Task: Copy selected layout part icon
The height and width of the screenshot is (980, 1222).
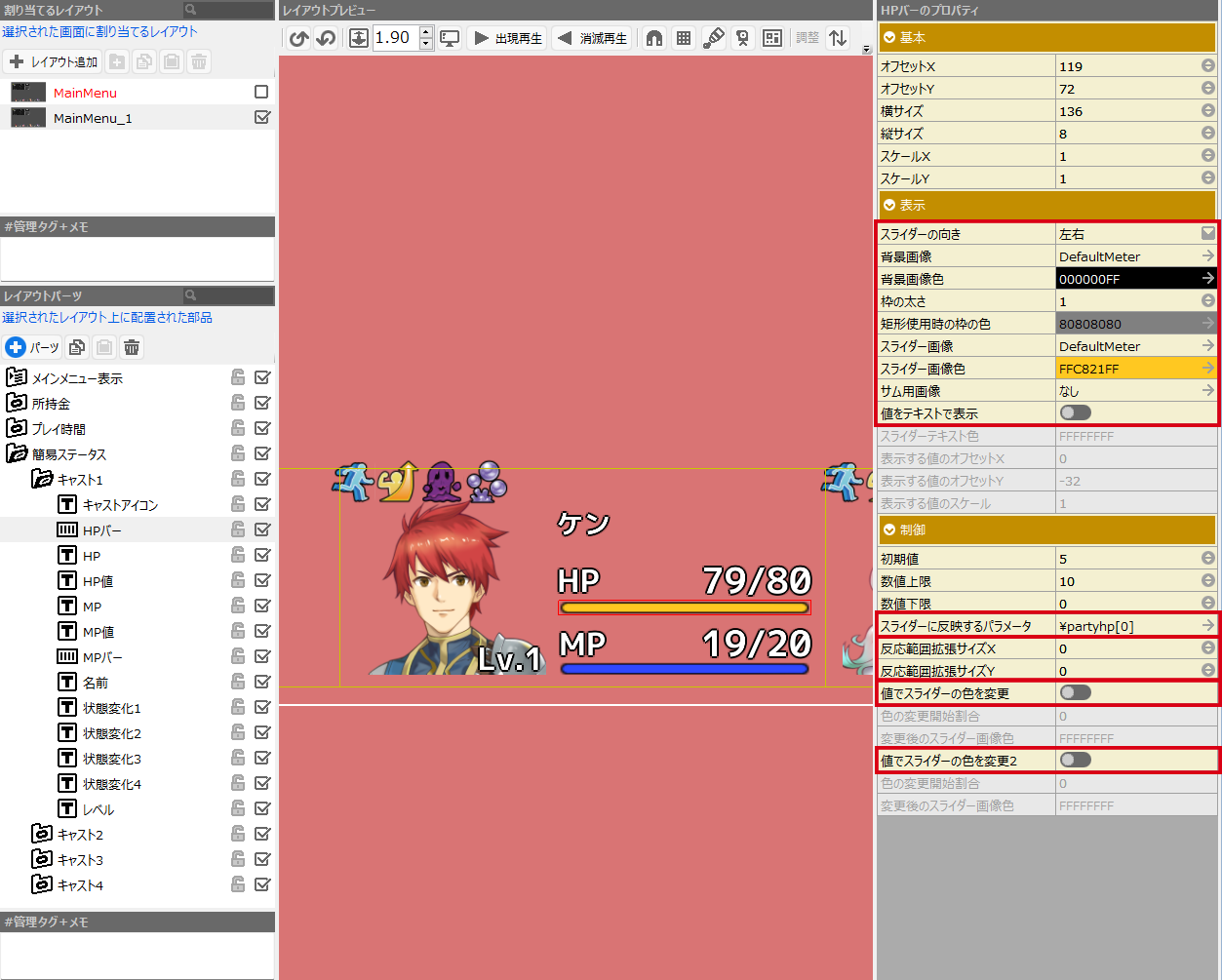Action: pyautogui.click(x=77, y=347)
